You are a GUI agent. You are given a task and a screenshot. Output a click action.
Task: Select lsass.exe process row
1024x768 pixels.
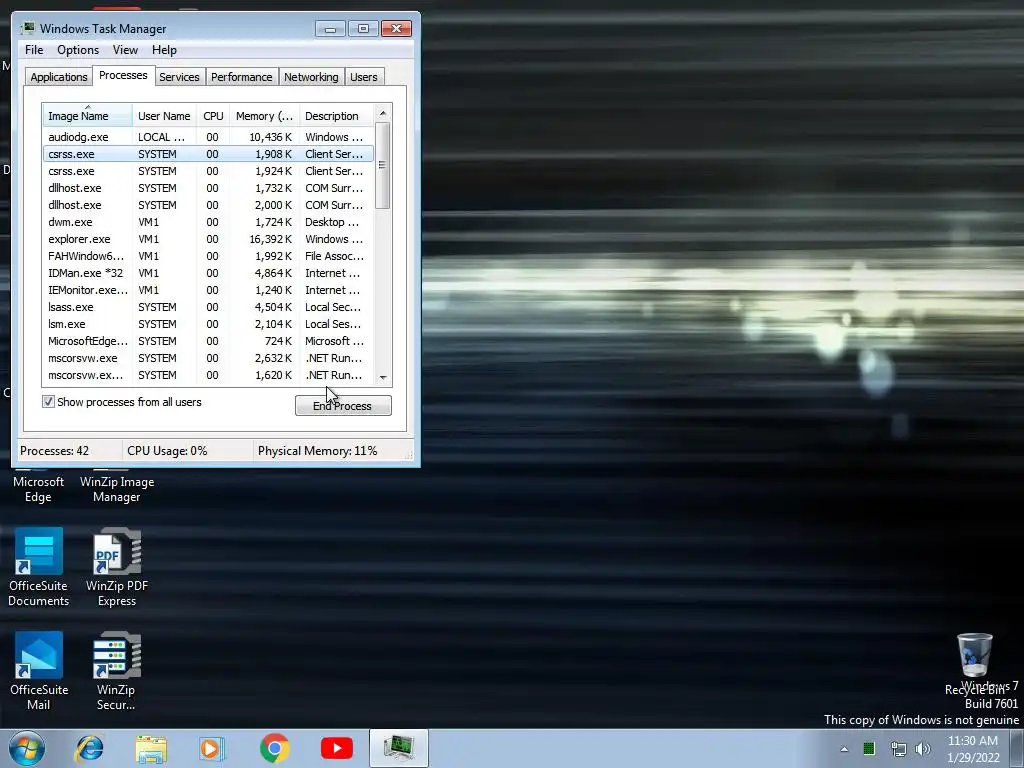(208, 307)
